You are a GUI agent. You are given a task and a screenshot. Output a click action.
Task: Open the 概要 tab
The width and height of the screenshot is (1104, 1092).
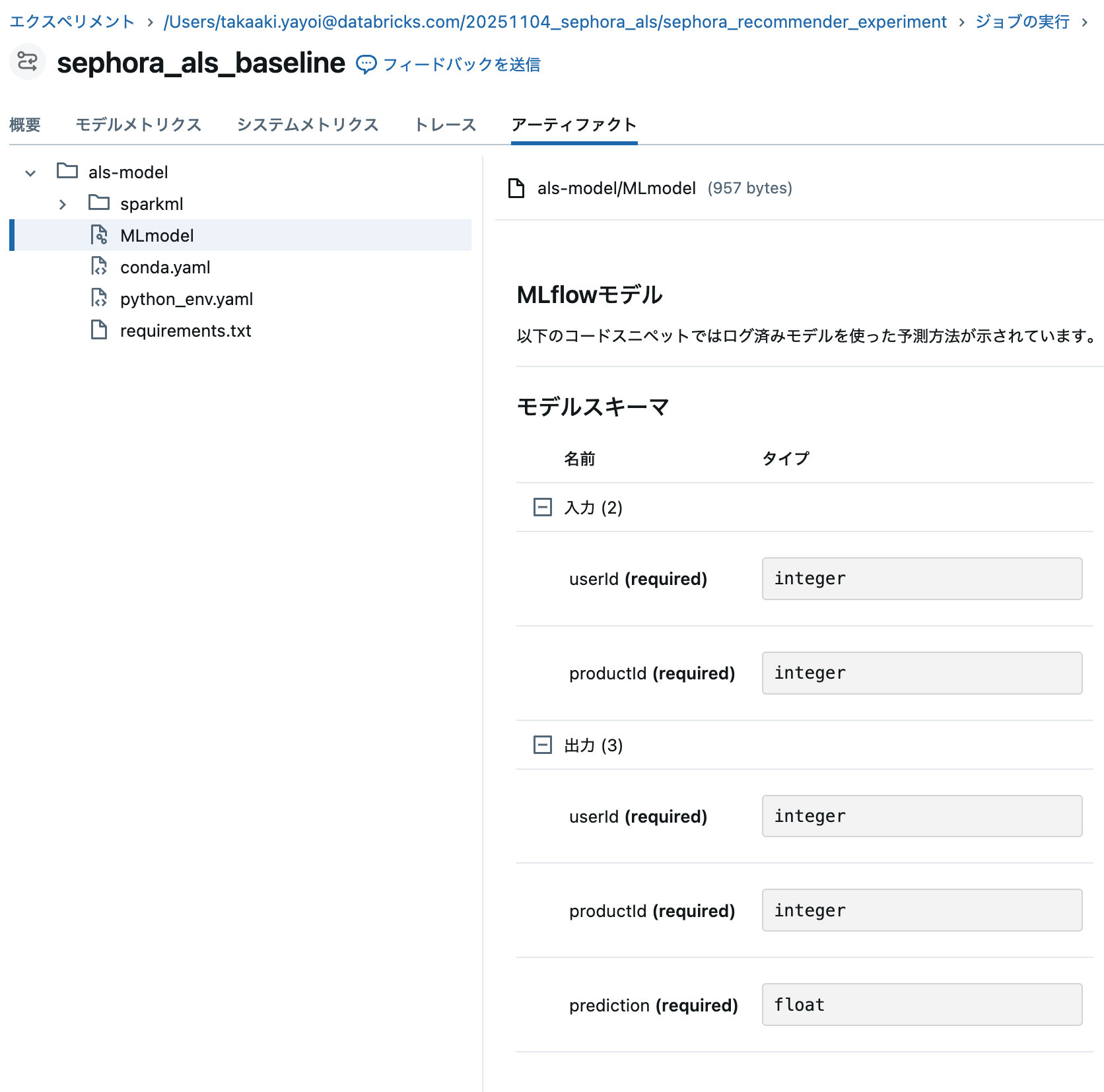[25, 125]
